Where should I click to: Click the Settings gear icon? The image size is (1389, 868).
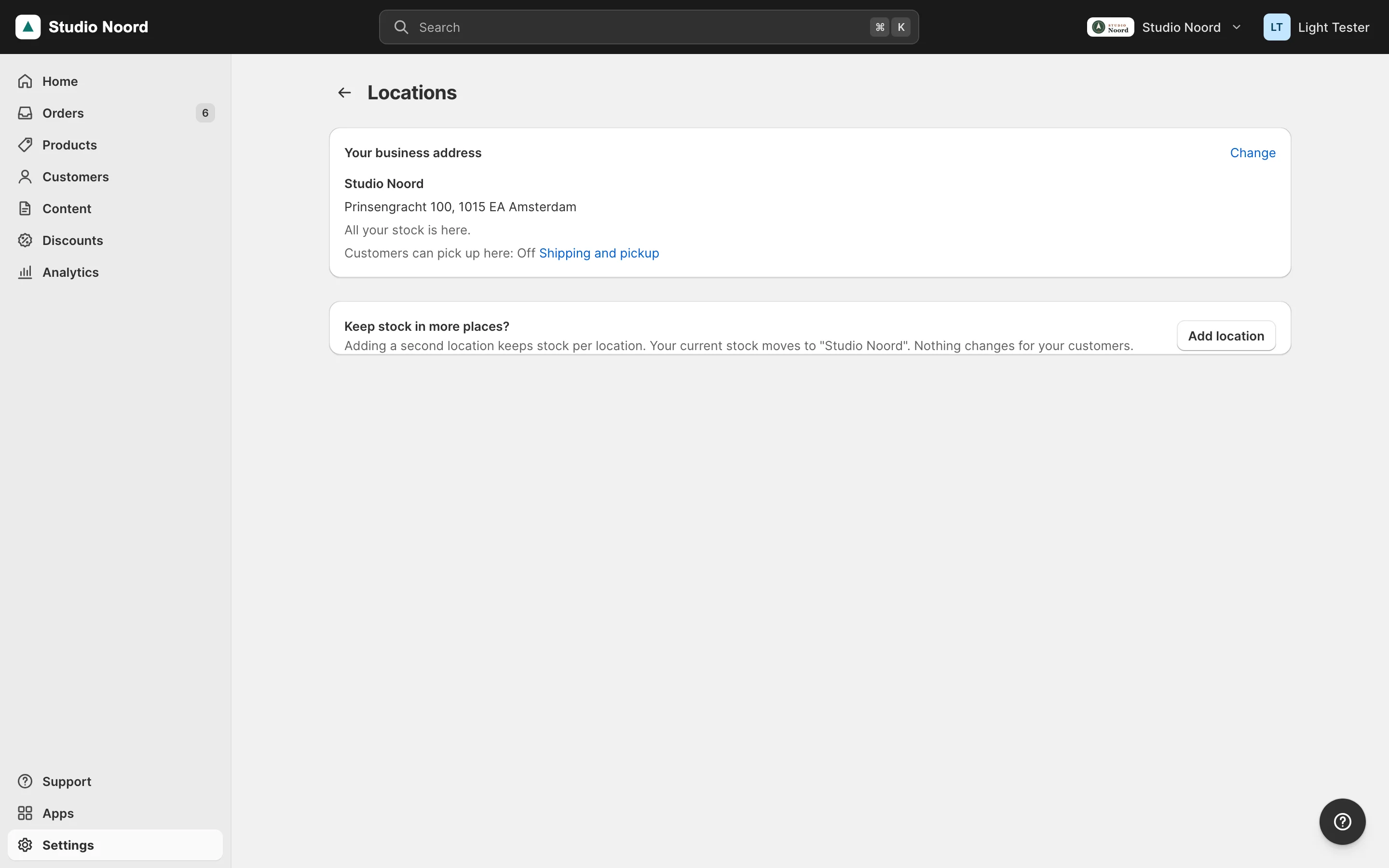(25, 845)
